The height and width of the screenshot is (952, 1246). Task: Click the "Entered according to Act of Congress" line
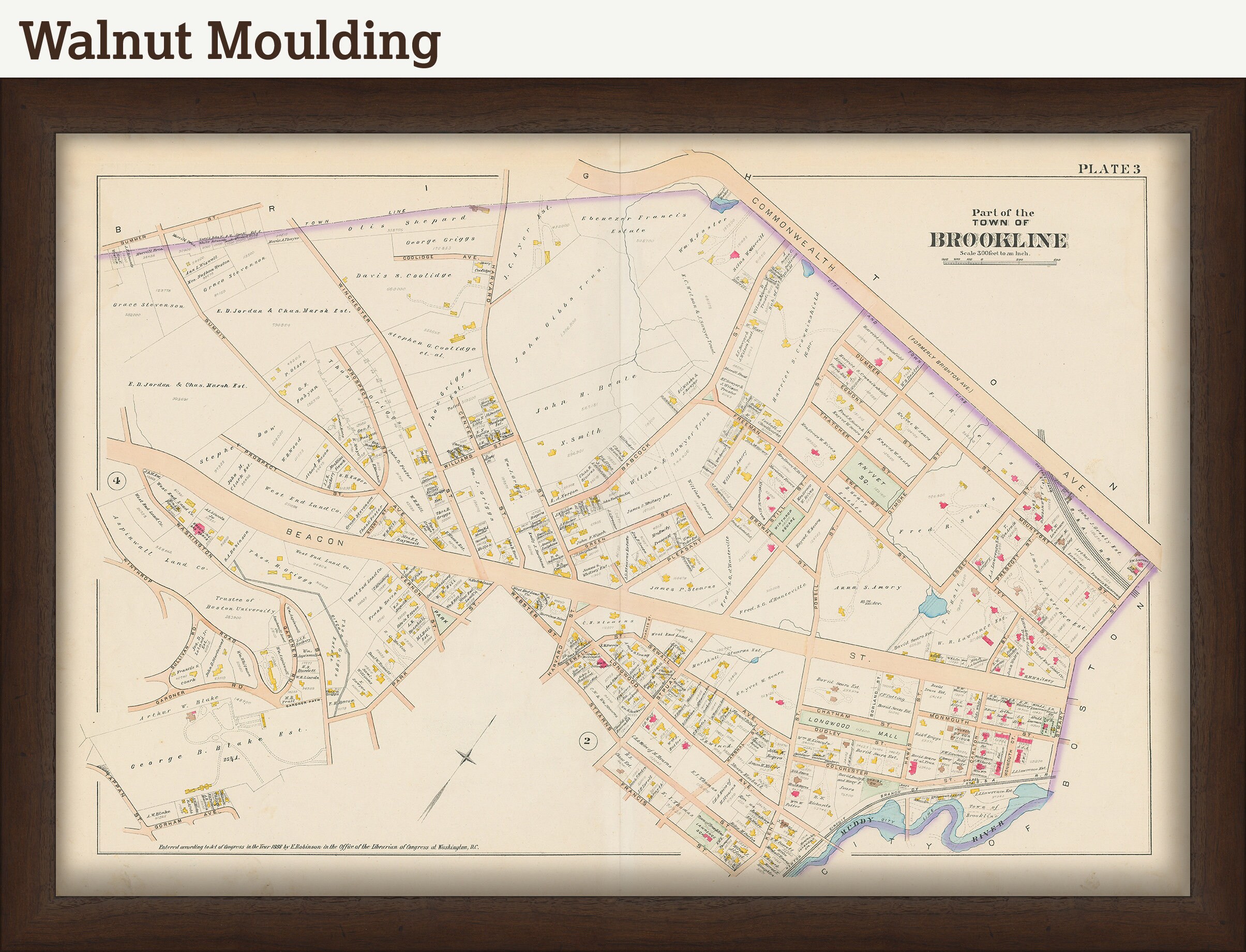pyautogui.click(x=319, y=847)
